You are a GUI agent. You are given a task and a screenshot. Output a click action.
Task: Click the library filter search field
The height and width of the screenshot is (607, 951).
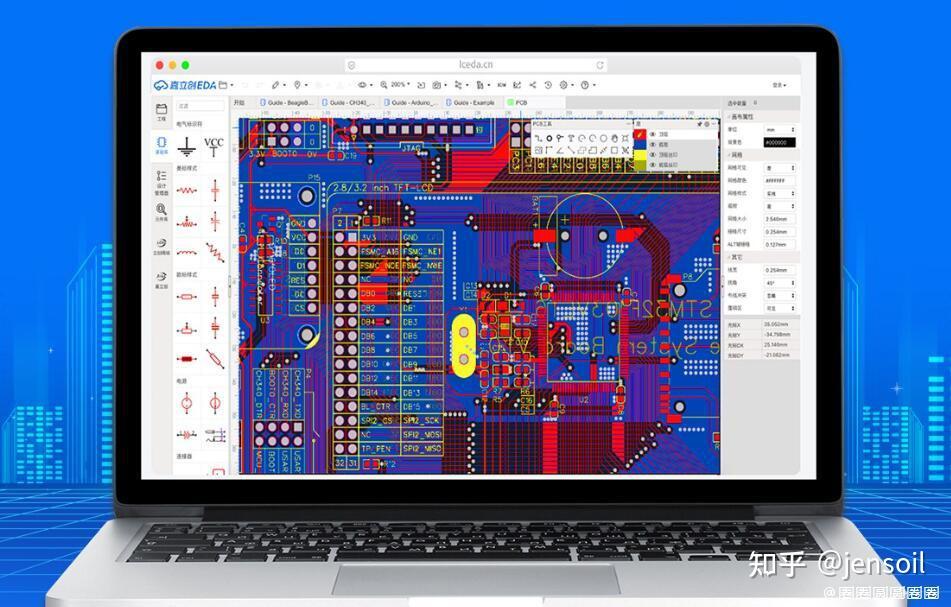(200, 106)
